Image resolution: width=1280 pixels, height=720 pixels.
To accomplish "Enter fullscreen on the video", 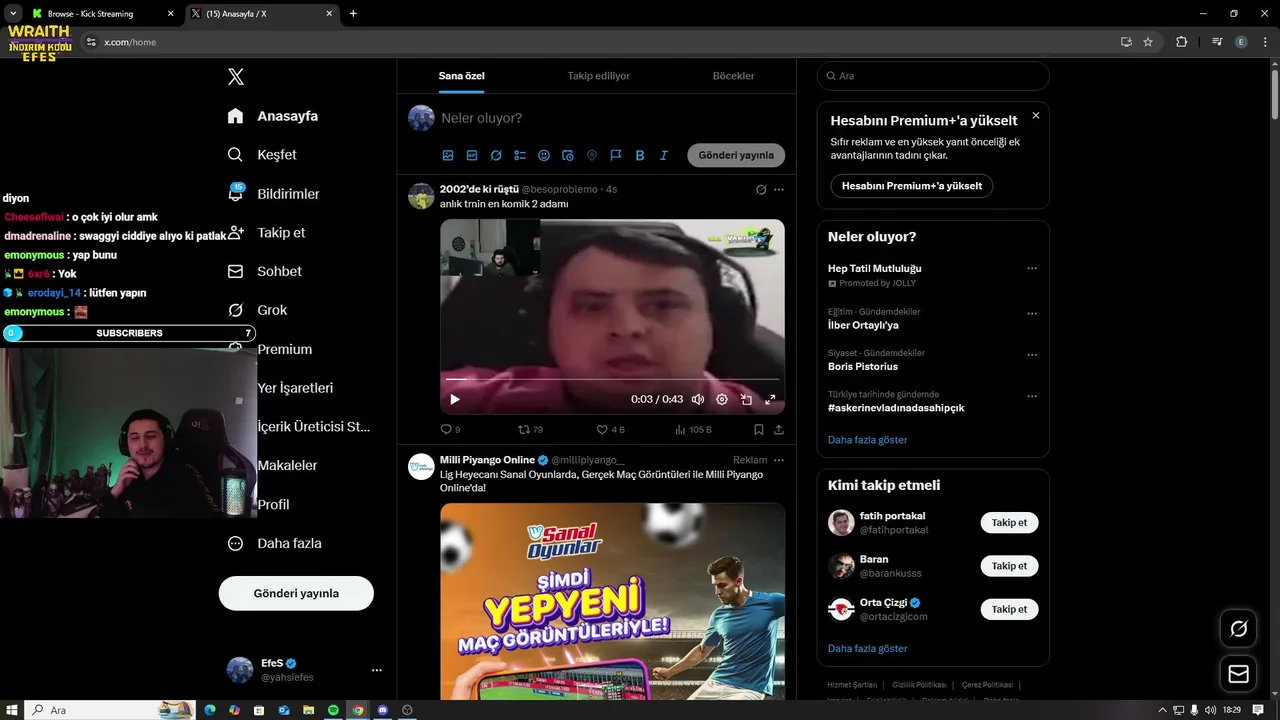I will point(770,399).
